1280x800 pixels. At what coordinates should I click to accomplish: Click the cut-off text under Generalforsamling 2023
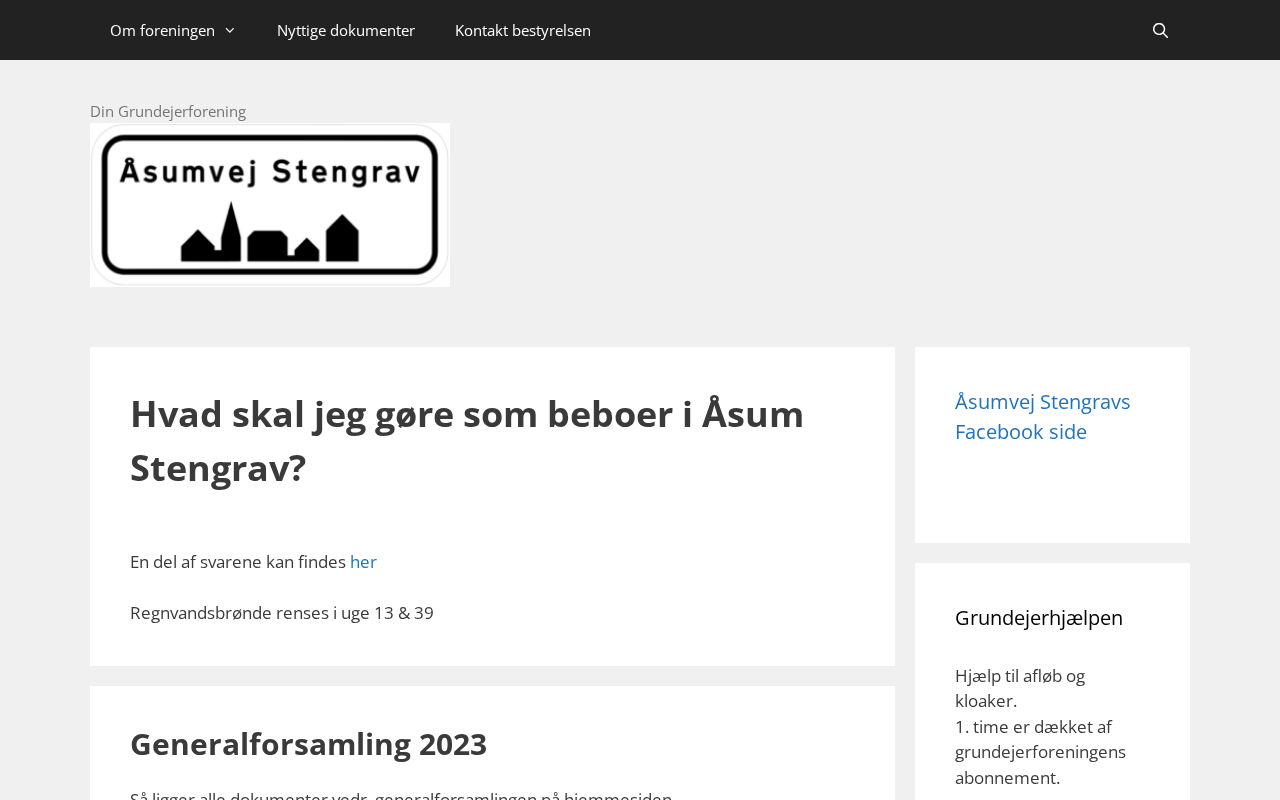(x=400, y=795)
